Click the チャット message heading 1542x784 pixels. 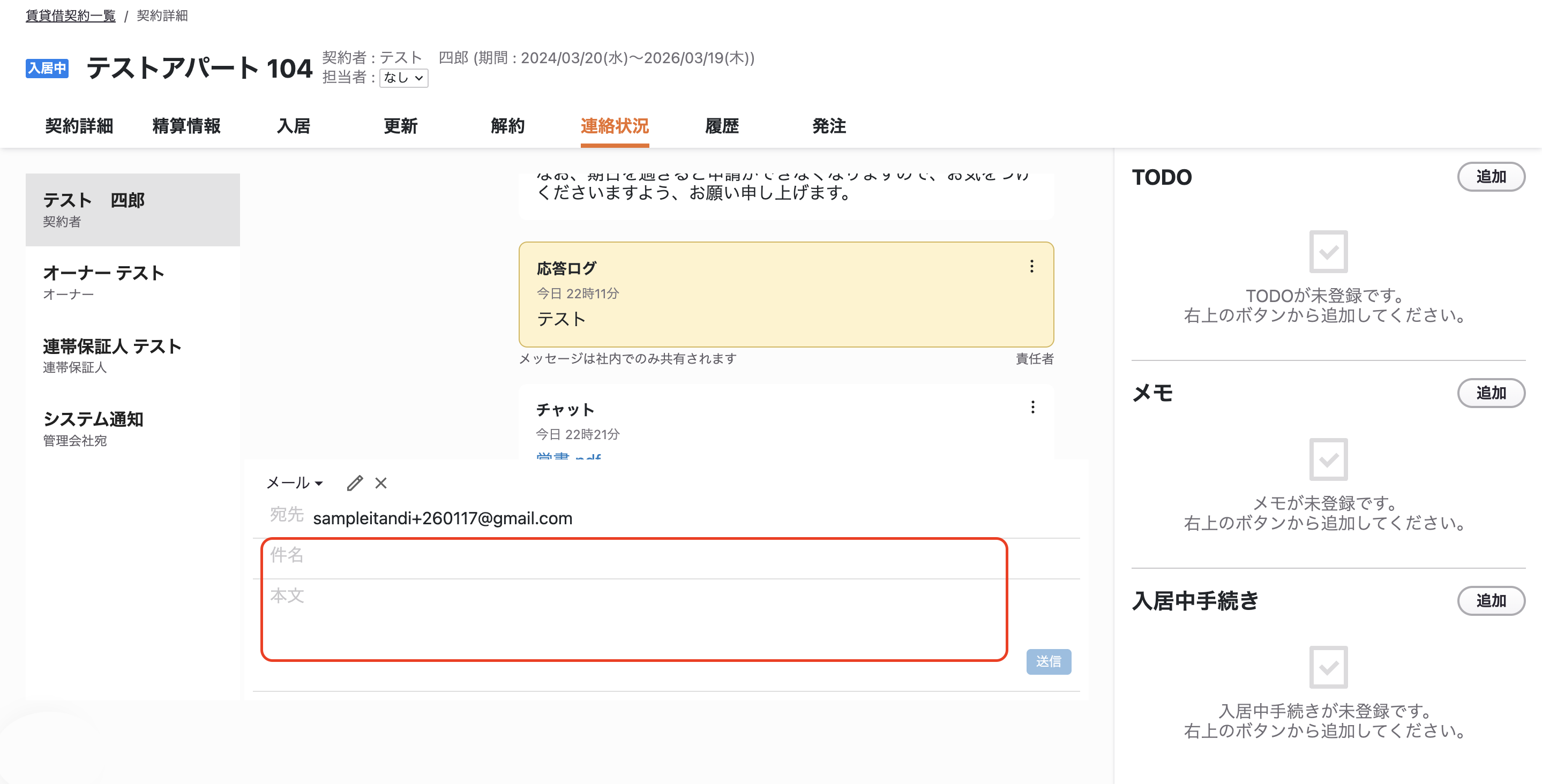click(565, 409)
